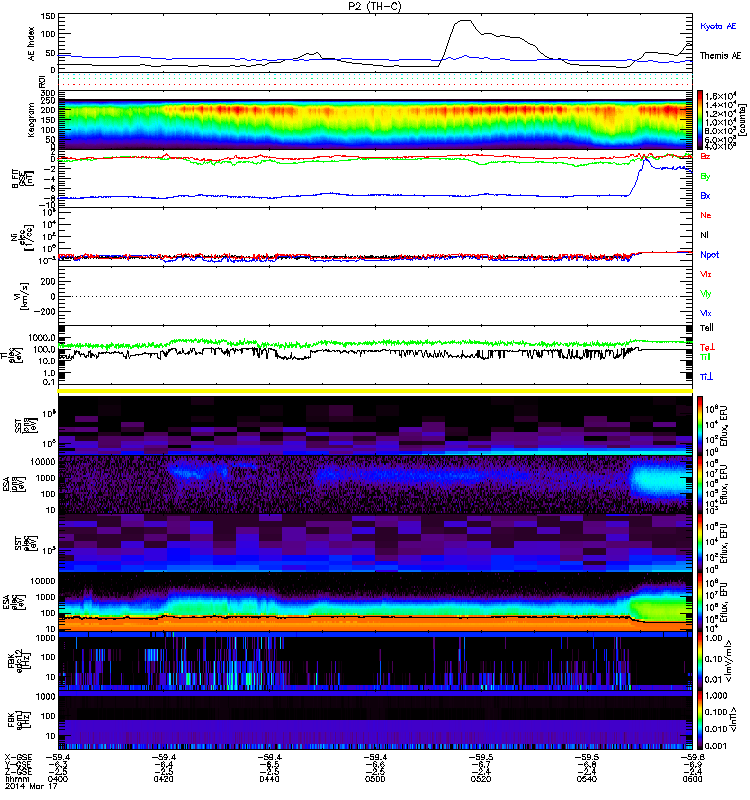750x800 pixels.
Task: Click the B_FIT axis label
Action: point(22,179)
